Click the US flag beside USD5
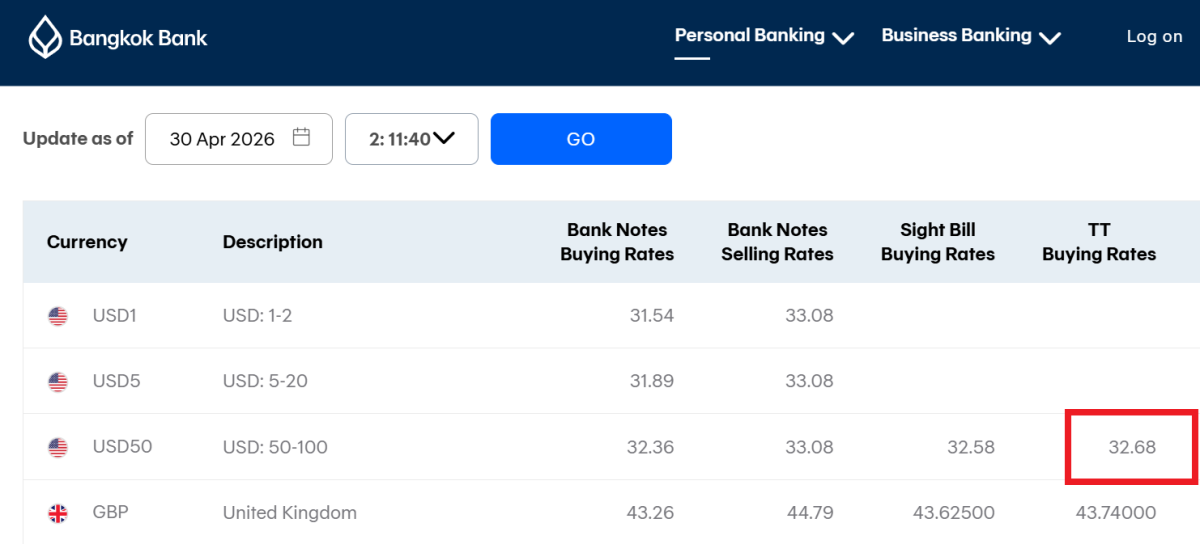The height and width of the screenshot is (544, 1200). pos(58,381)
